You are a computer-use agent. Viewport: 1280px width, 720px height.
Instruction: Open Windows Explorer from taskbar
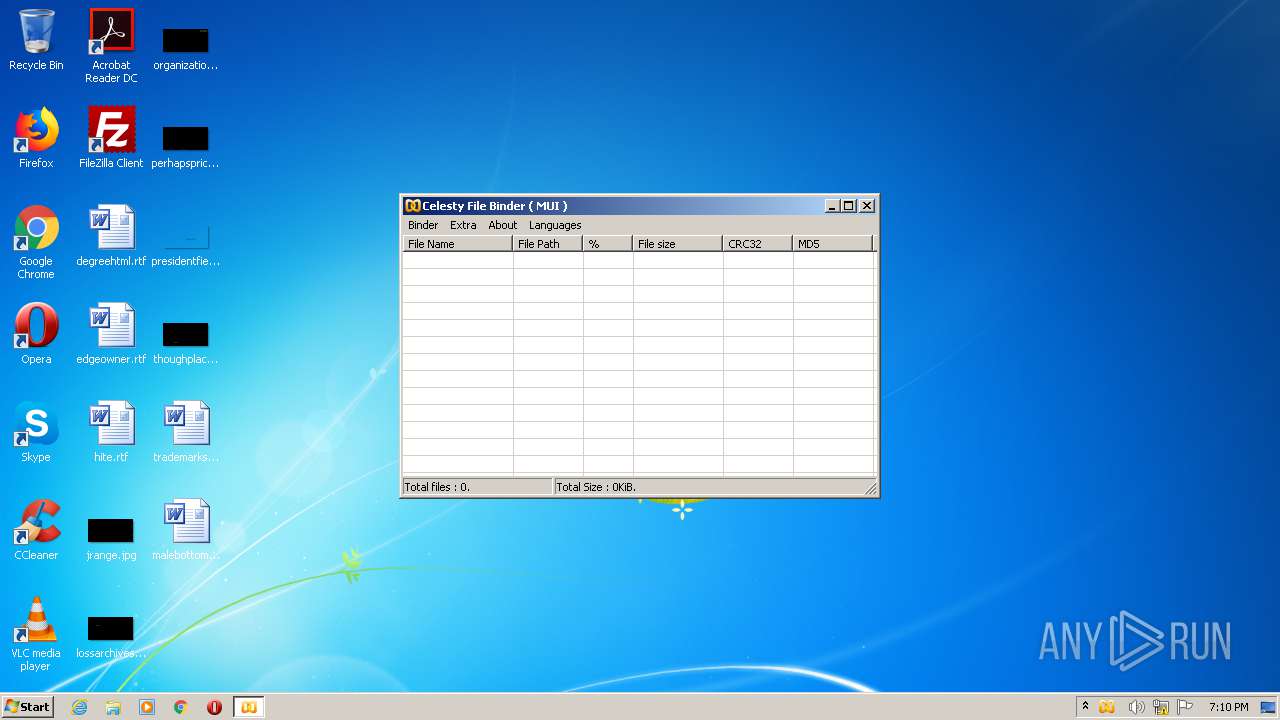click(113, 707)
